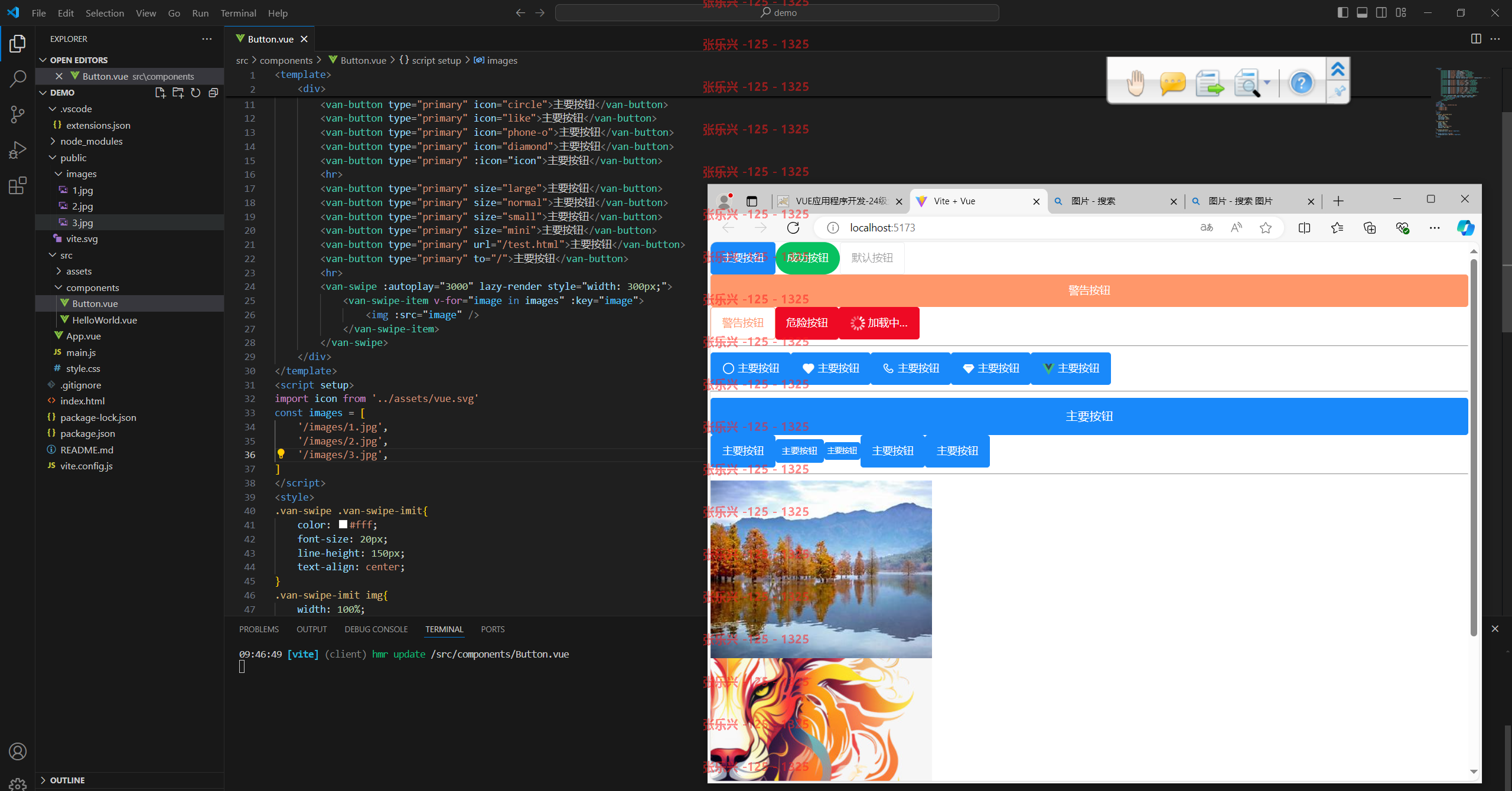Close the Button.vue editor tab
This screenshot has width=1512, height=791.
click(304, 39)
